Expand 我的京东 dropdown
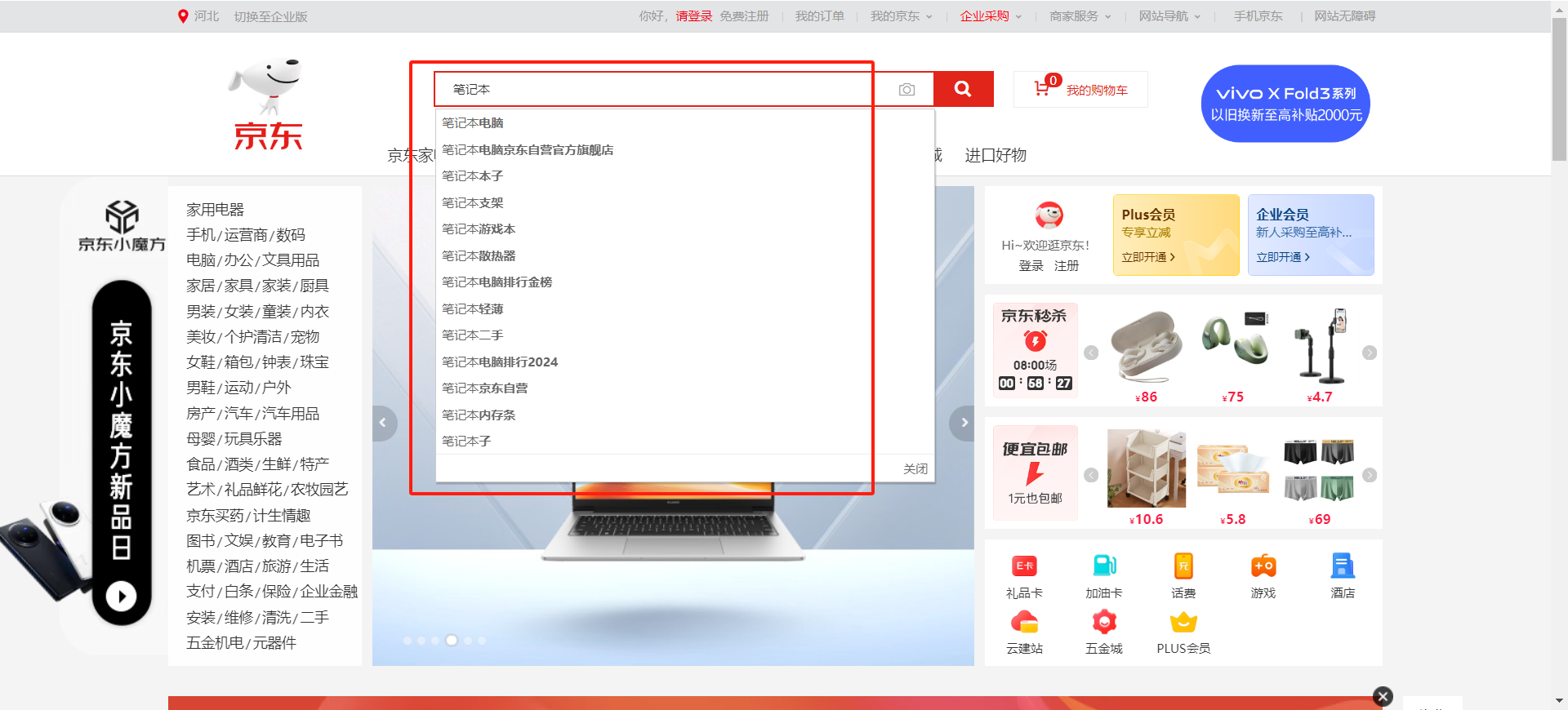Image resolution: width=1568 pixels, height=710 pixels. 901,16
